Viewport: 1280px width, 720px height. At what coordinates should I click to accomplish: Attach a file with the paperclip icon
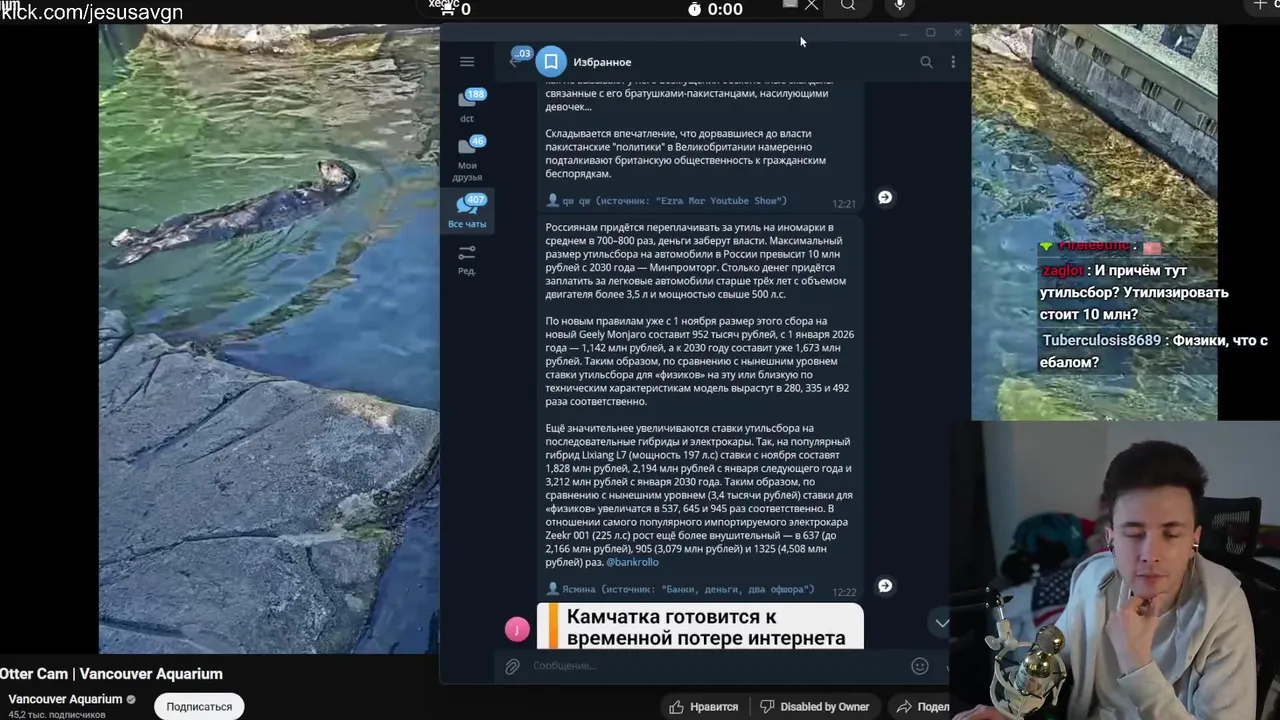tap(512, 666)
